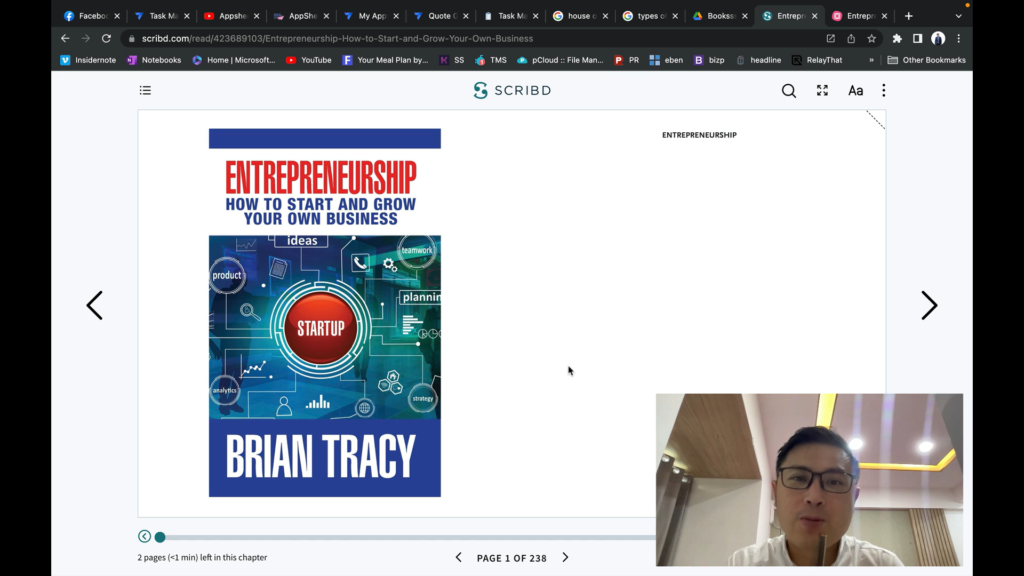
Task: Click the ENTREPRENEURSHIP heading on the right page
Action: (699, 135)
